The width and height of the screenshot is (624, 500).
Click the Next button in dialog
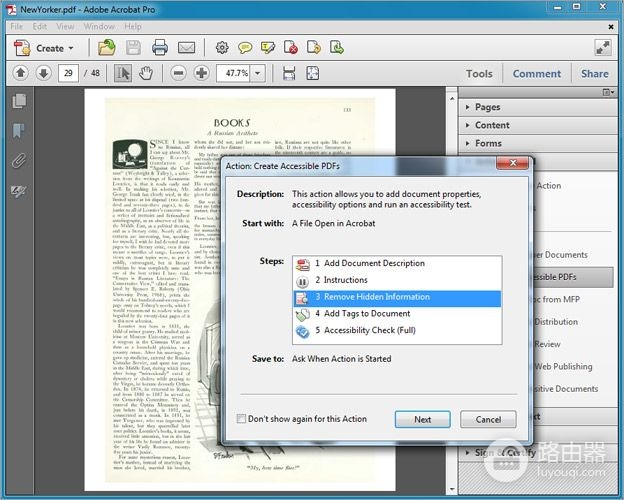422,419
